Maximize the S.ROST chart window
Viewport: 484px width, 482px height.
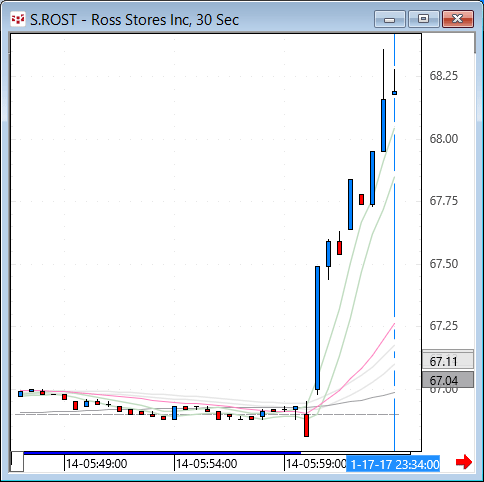coord(424,19)
